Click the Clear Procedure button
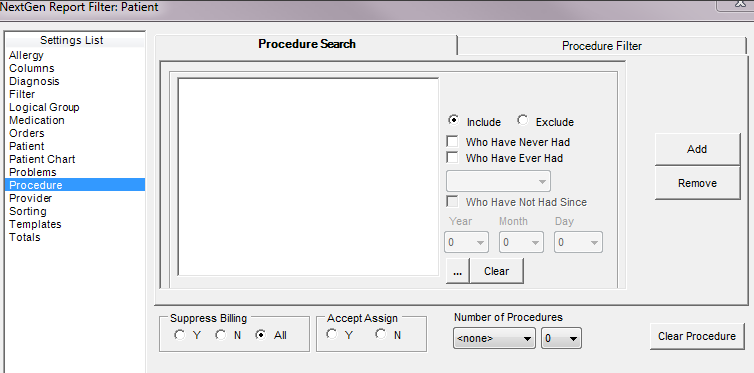Viewport: 754px width, 373px height. (x=697, y=336)
